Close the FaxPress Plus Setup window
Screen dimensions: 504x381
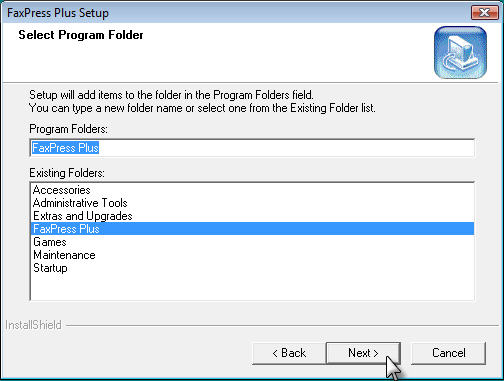pos(484,13)
